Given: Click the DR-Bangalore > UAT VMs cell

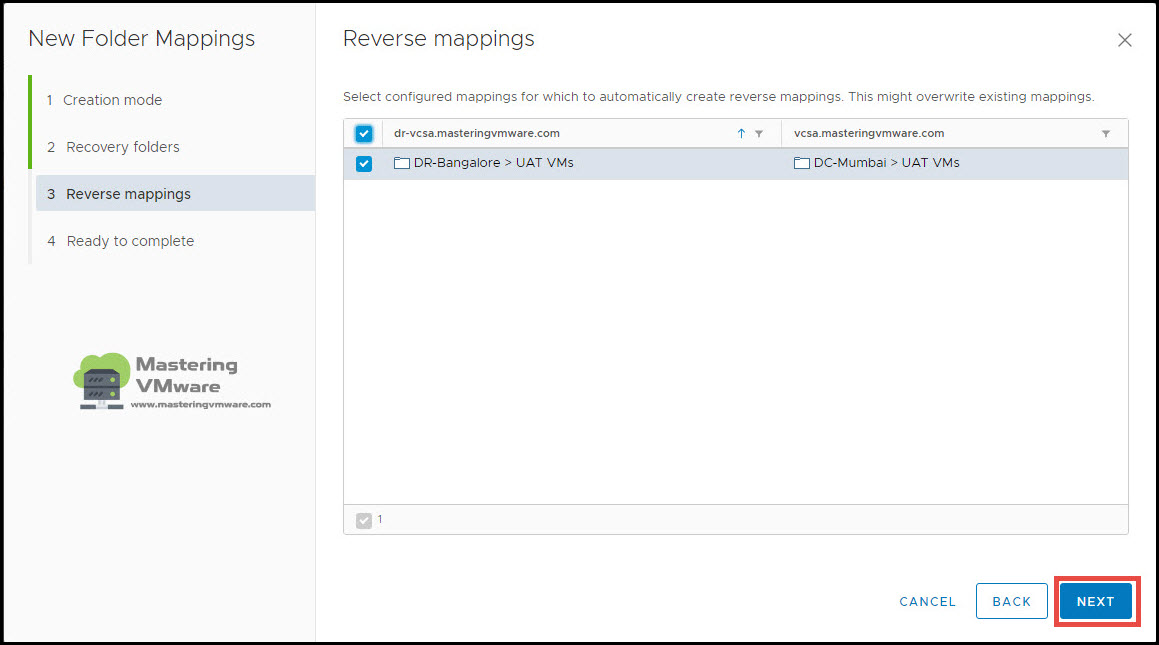Looking at the screenshot, I should point(582,163).
